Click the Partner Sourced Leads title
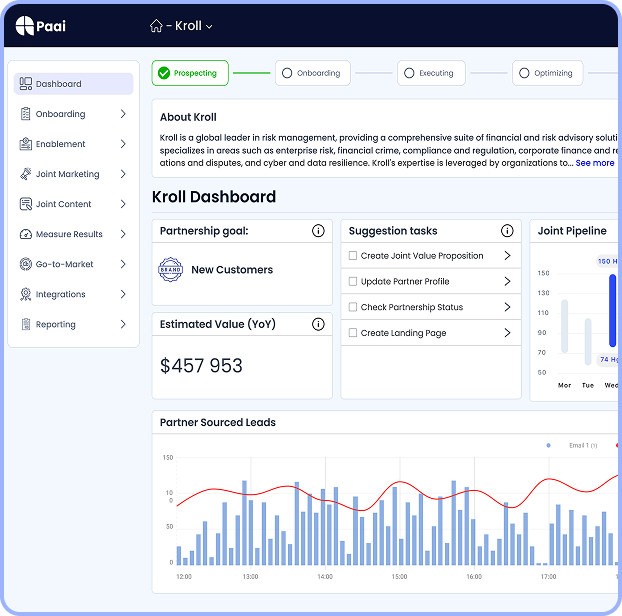622x616 pixels. point(218,422)
